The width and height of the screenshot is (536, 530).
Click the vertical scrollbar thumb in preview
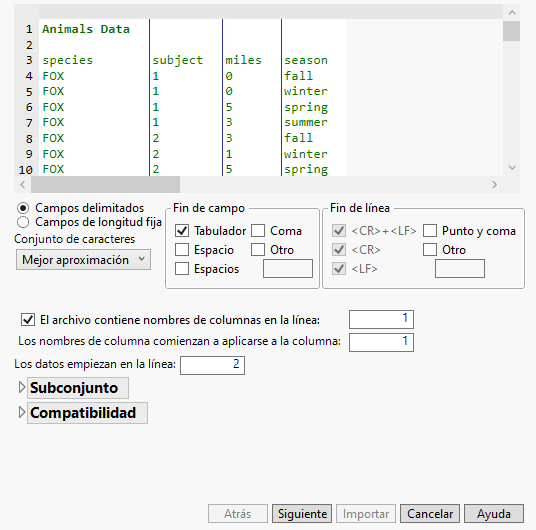(511, 31)
